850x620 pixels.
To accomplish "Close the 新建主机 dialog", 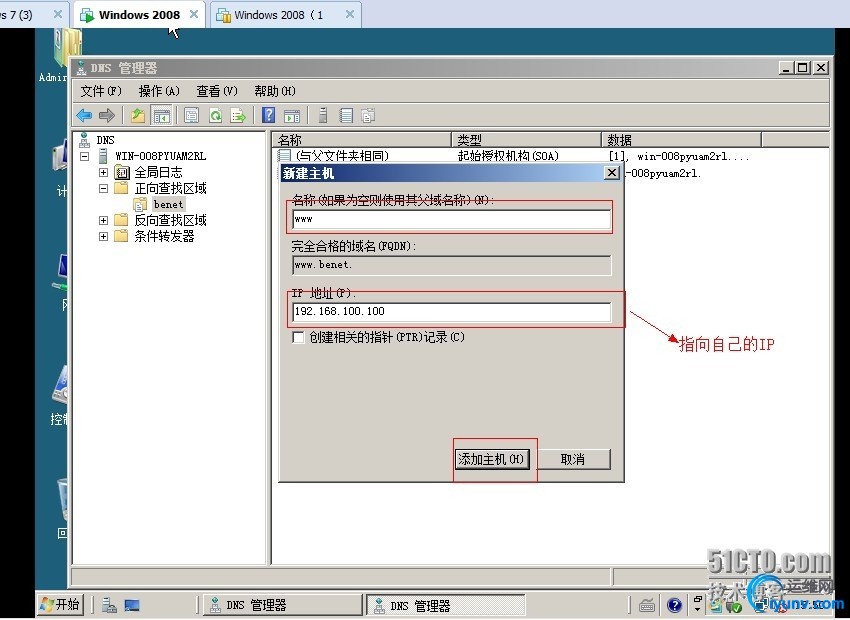I will coord(611,173).
